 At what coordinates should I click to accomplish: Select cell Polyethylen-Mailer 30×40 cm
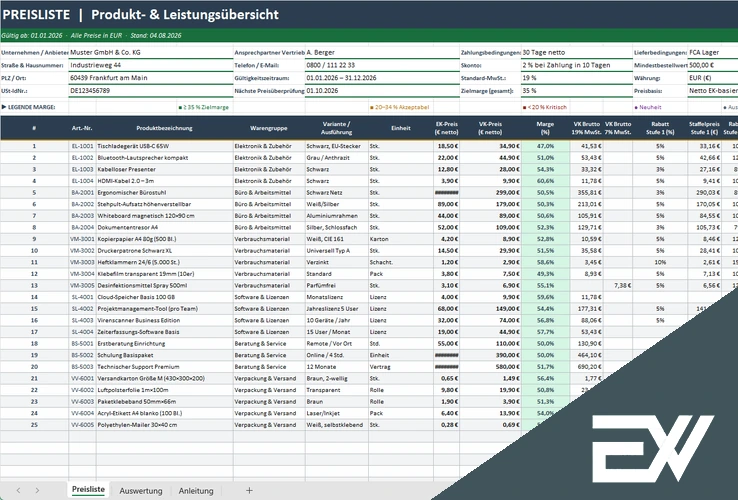[x=165, y=425]
